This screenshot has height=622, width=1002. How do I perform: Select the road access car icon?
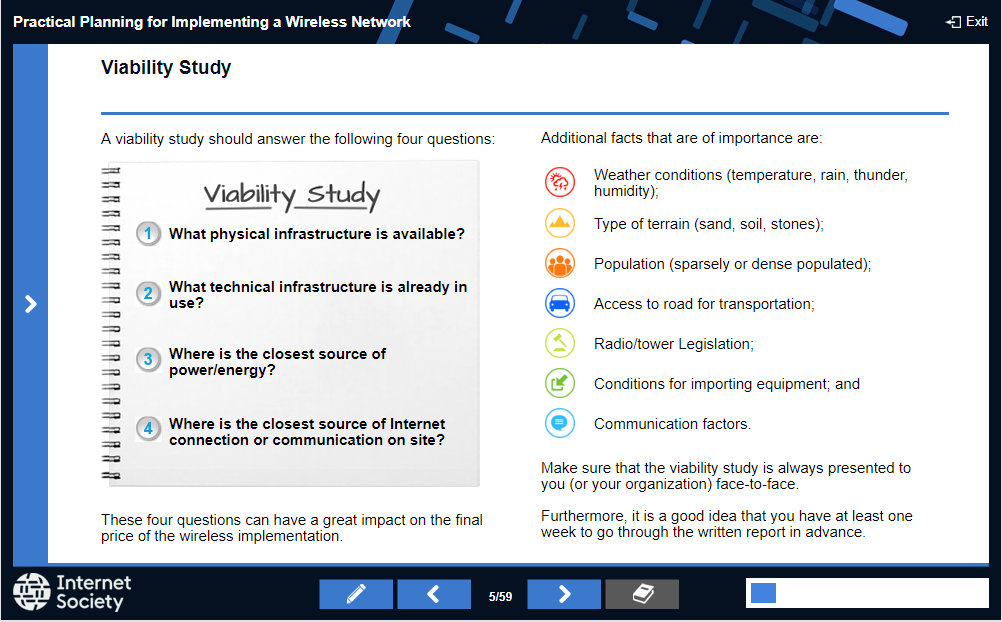[x=560, y=303]
